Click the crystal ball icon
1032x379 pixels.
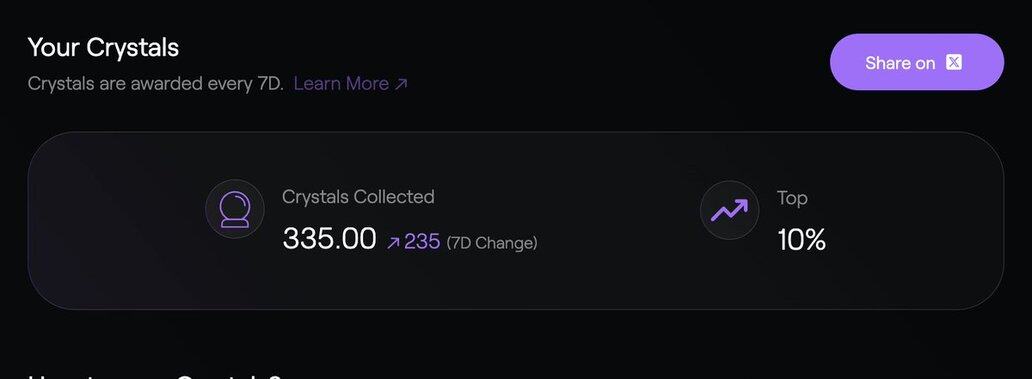tap(235, 209)
